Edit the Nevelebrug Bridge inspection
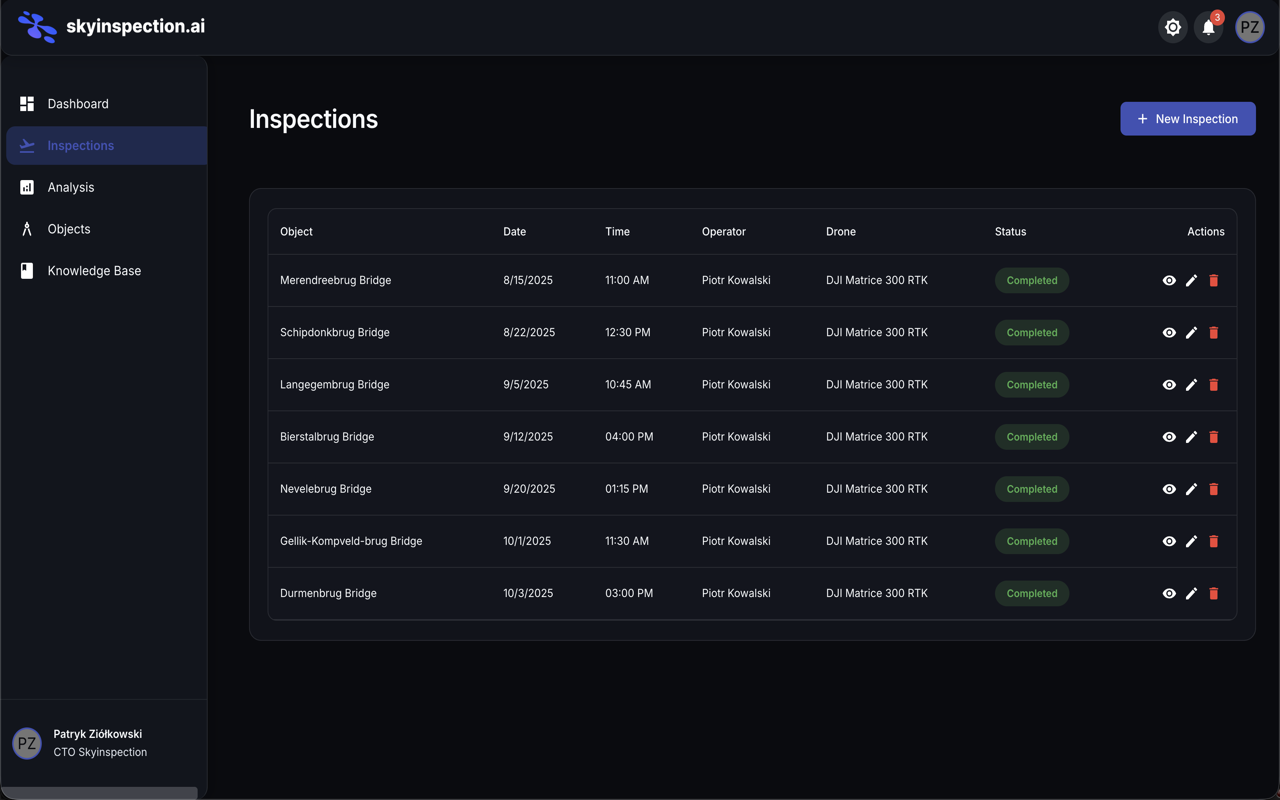Viewport: 1280px width, 800px height. click(1191, 489)
